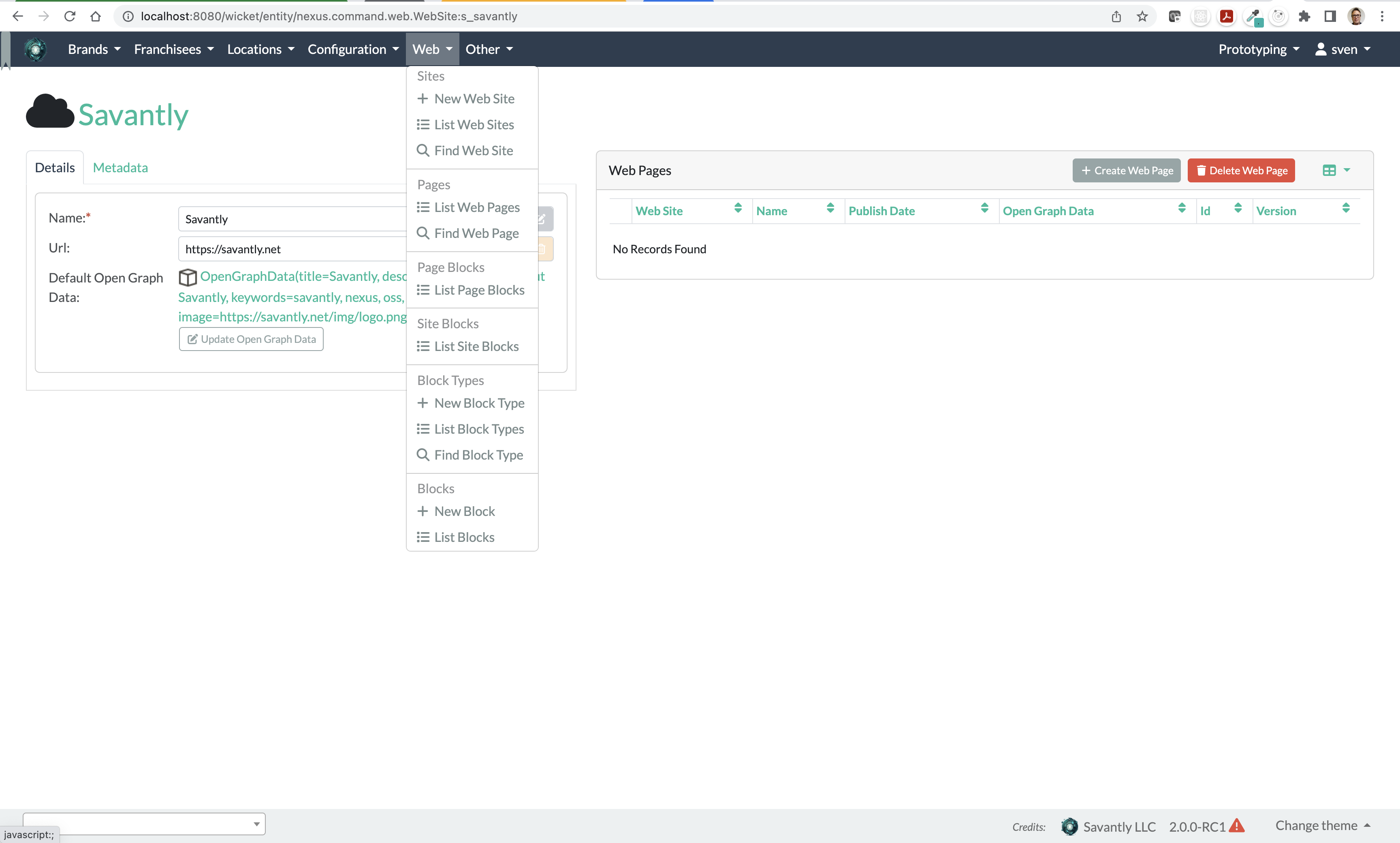Open browser home page icon
This screenshot has height=843, width=1400.
(x=95, y=17)
